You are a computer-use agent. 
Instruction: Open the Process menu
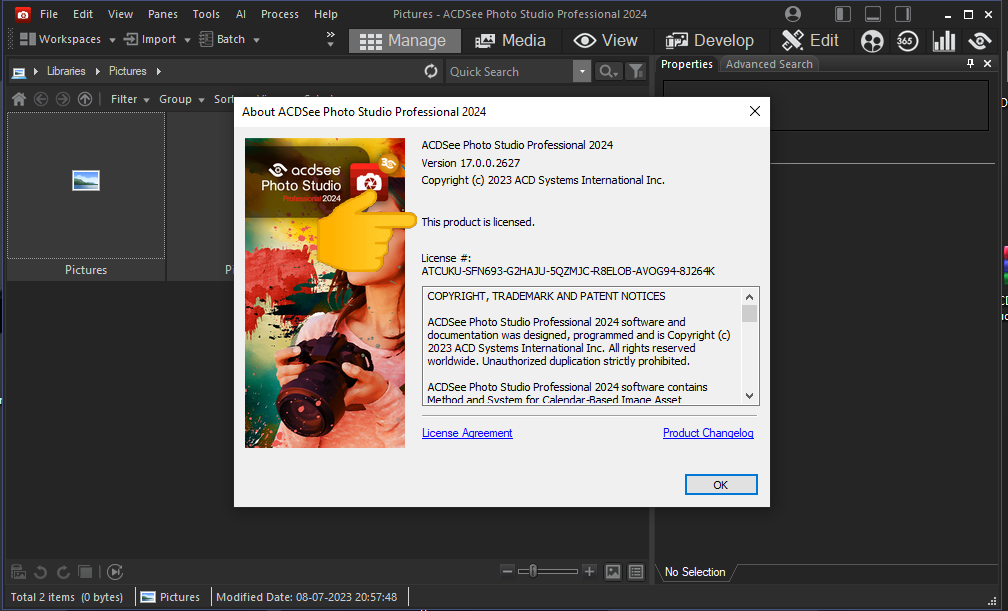point(280,14)
